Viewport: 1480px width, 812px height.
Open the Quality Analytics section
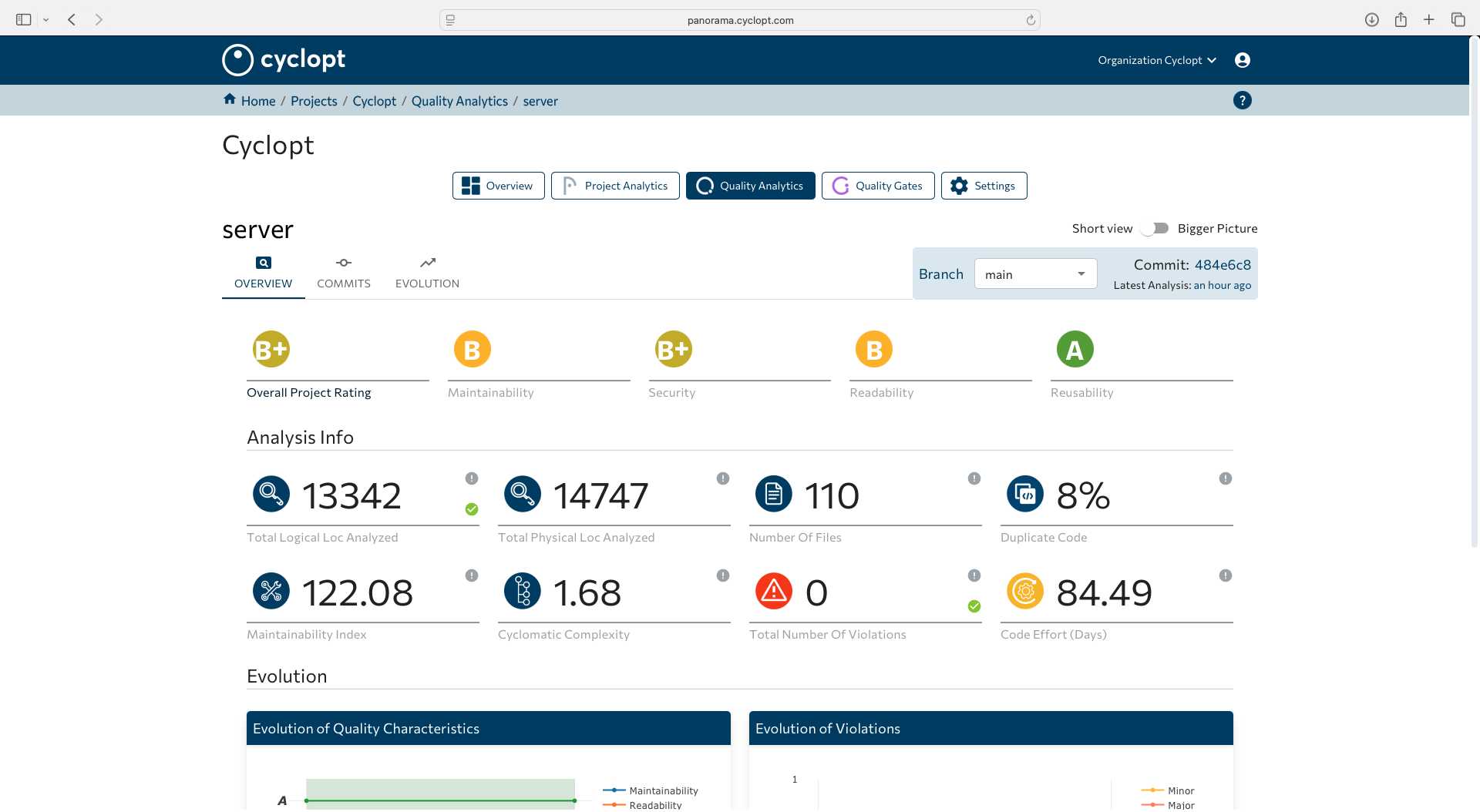point(751,186)
